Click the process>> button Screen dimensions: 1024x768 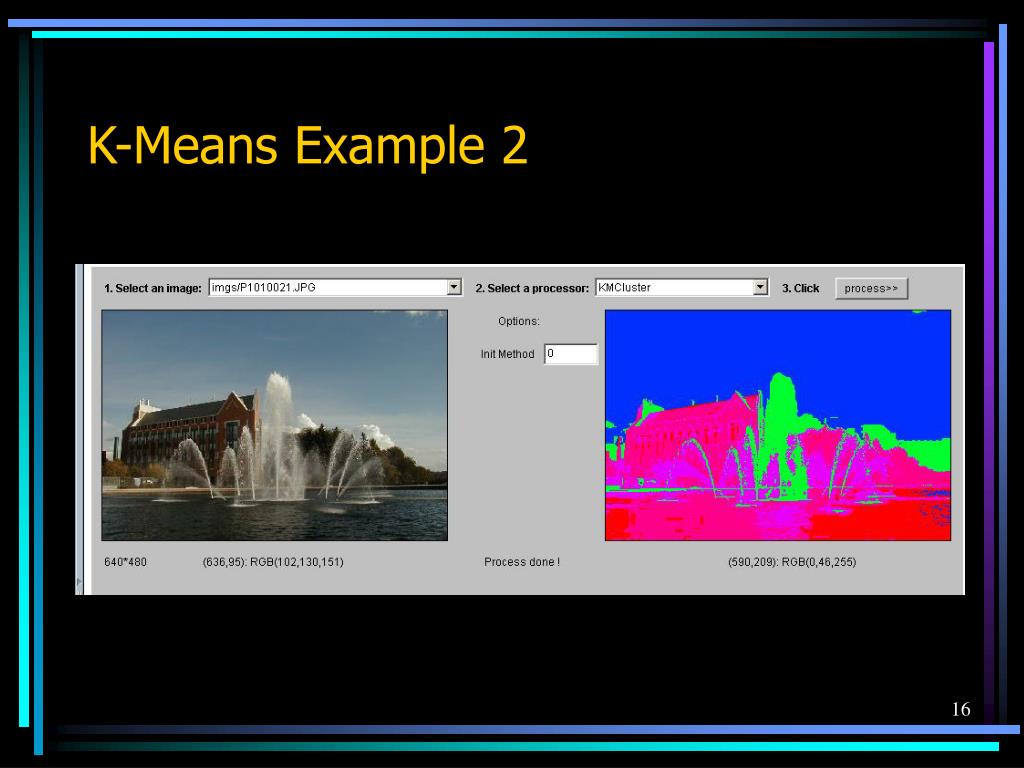(x=871, y=288)
